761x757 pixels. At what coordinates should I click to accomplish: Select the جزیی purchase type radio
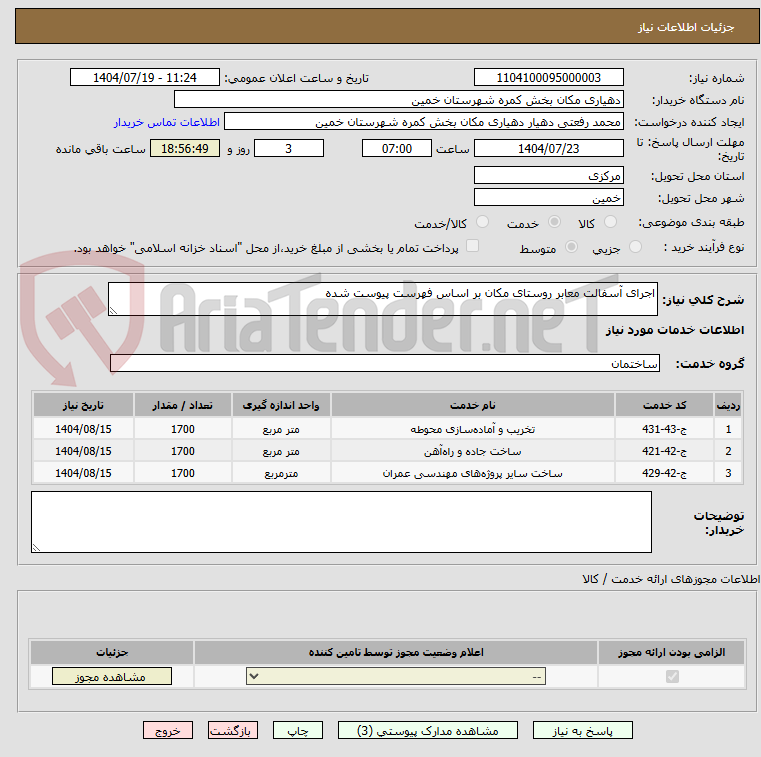click(635, 247)
